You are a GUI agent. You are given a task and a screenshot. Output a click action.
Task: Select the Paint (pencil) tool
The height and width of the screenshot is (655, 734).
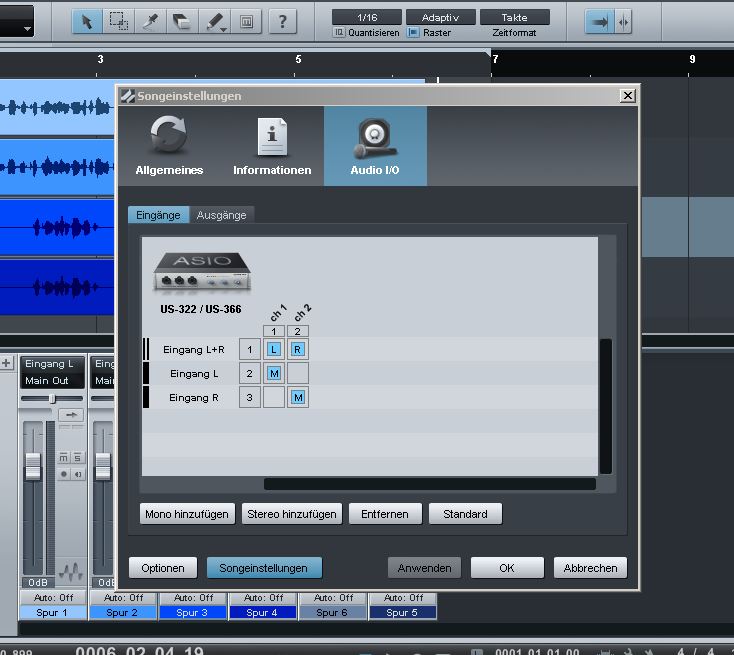pos(213,22)
